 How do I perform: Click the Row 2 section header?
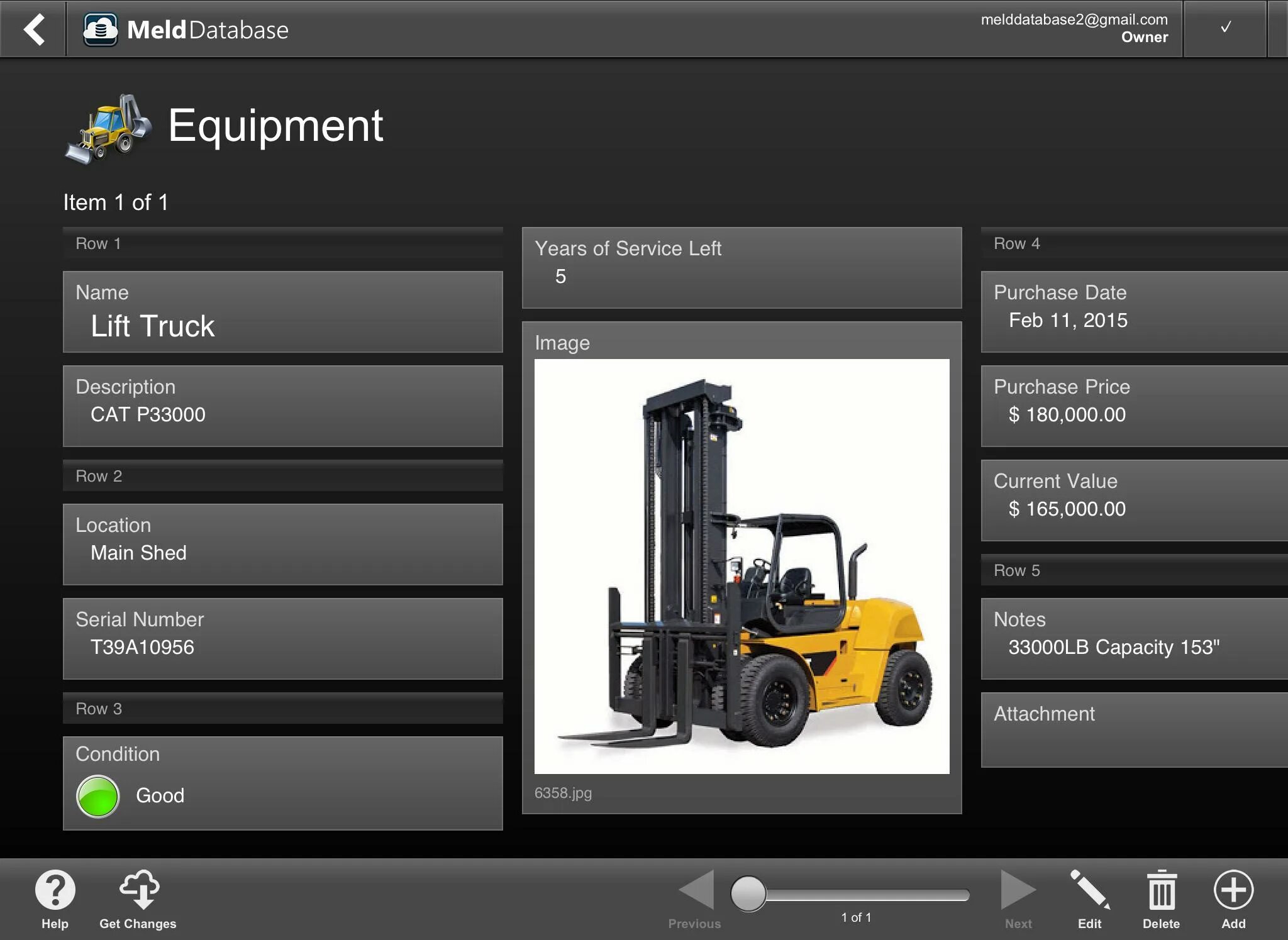[x=283, y=476]
